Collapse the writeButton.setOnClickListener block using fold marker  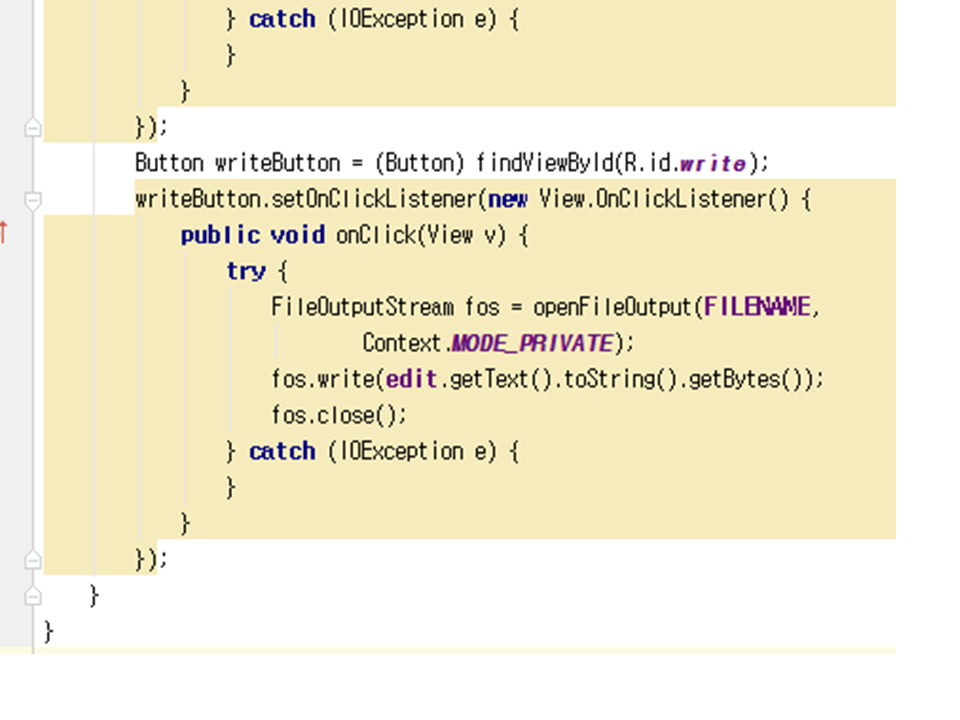click(33, 200)
